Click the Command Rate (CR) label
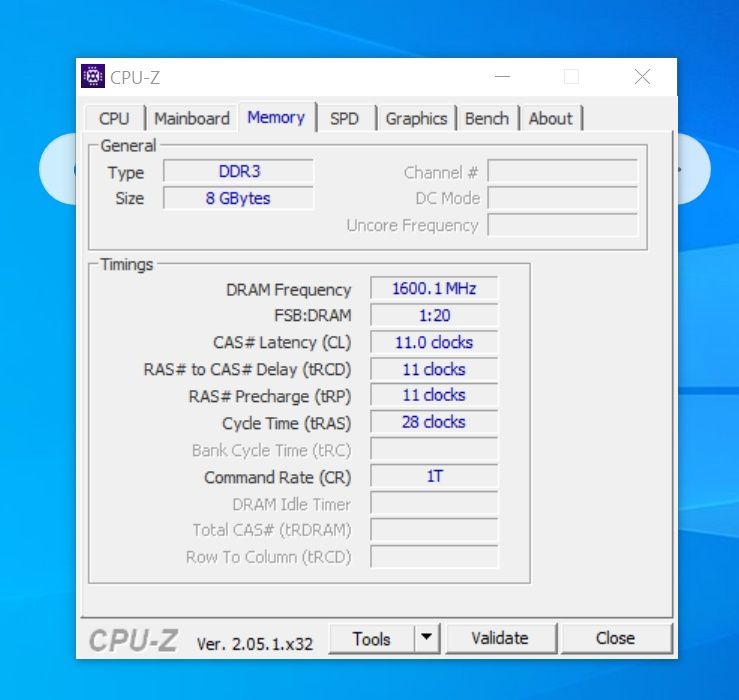Screen dimensions: 739x700 pos(278,478)
